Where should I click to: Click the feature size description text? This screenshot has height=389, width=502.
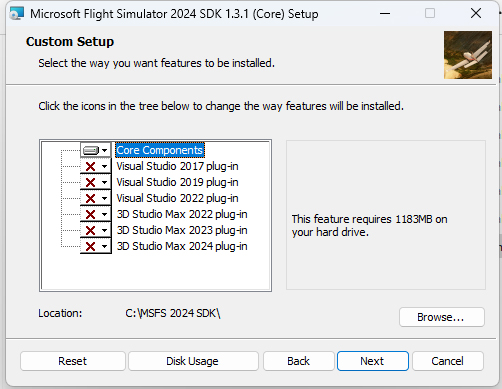coord(369,226)
